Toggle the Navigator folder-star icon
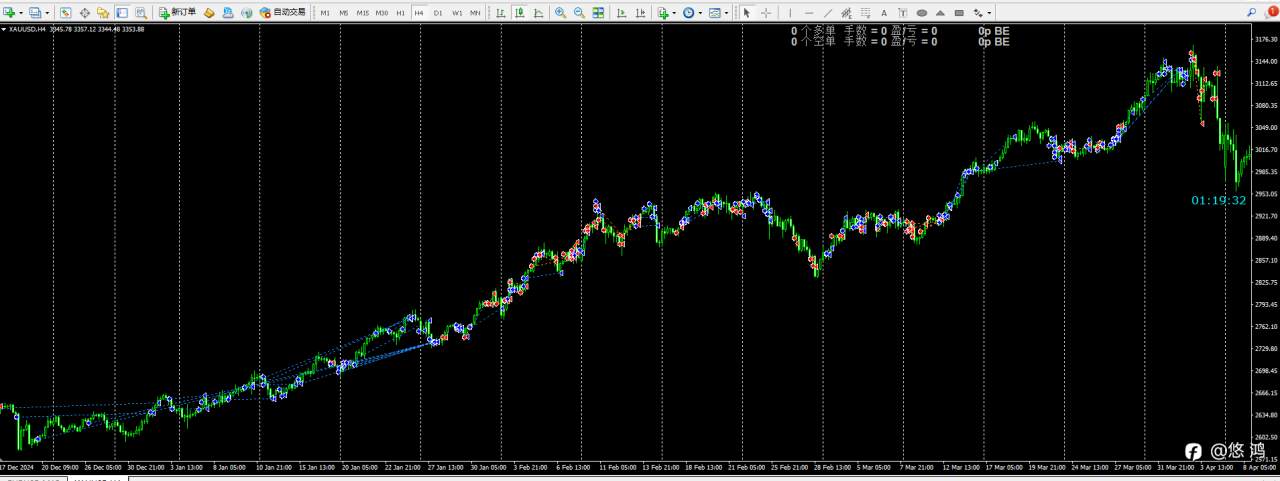Image resolution: width=1280 pixels, height=481 pixels. 103,12
